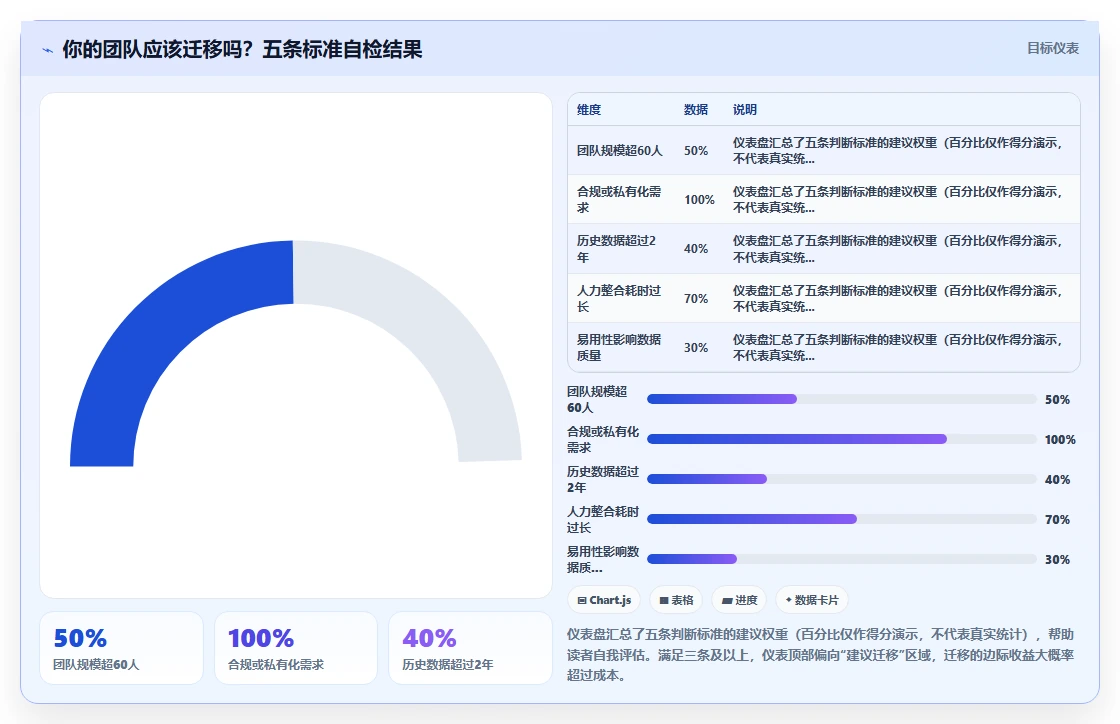1120x724 pixels.
Task: Click the dashboard title 你的团队应该迁移吗？五条标准自检结果
Action: click(x=242, y=49)
